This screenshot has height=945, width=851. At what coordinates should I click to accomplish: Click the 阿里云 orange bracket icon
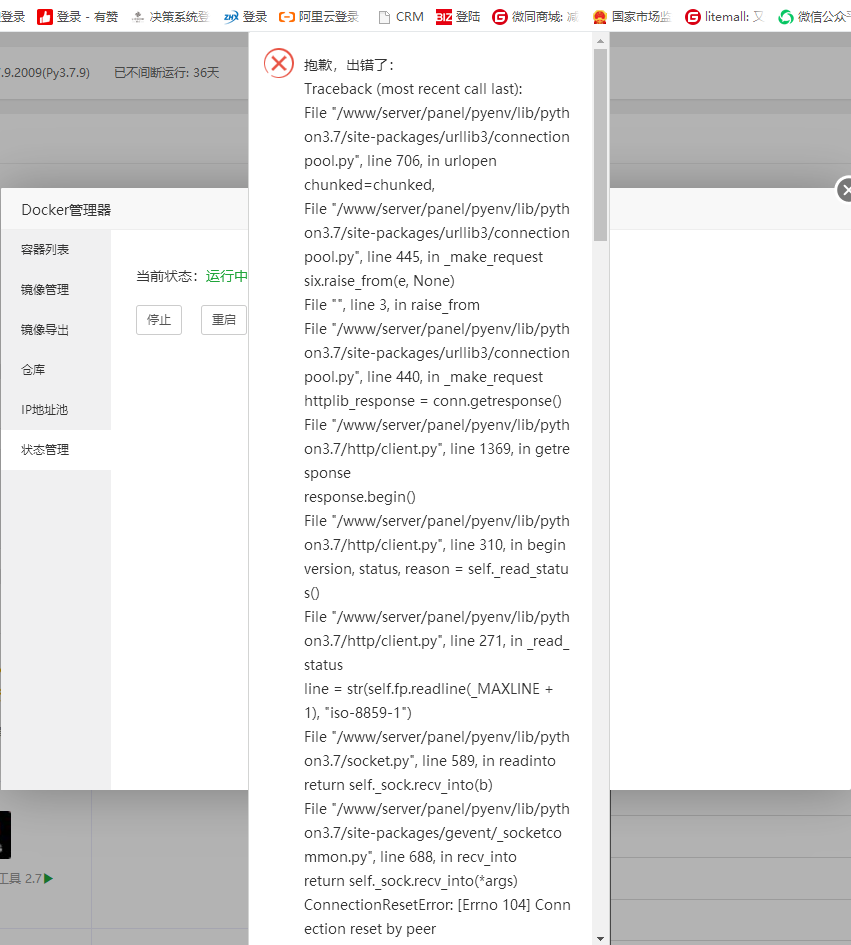click(287, 17)
